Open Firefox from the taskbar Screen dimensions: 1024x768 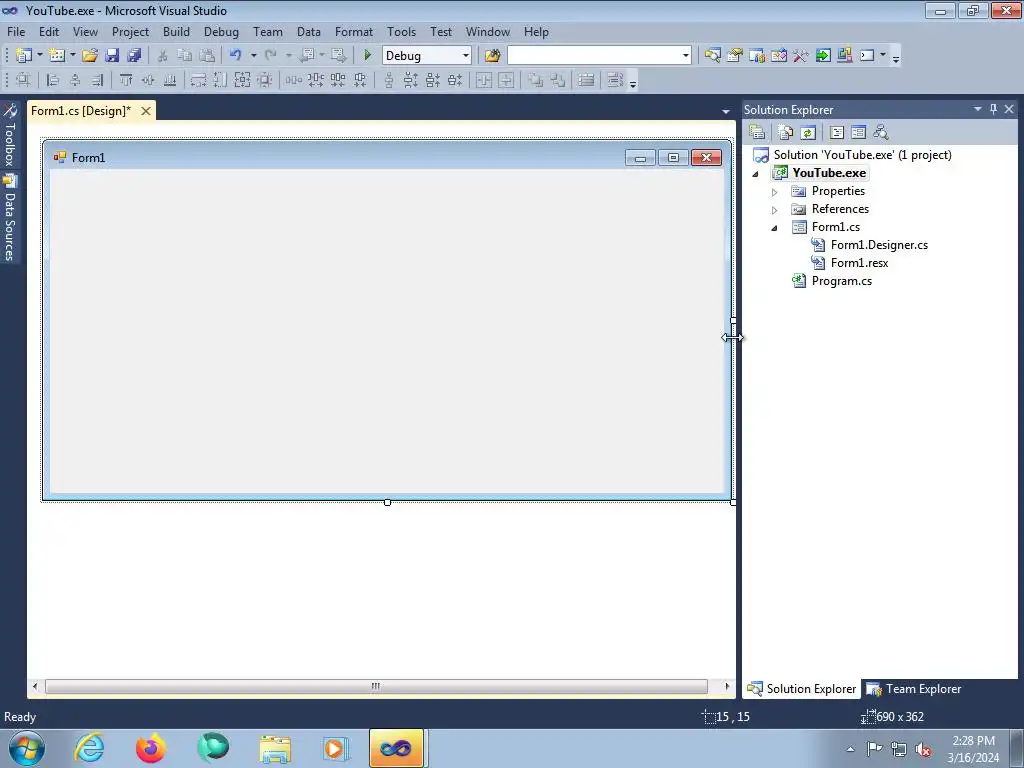pos(150,748)
